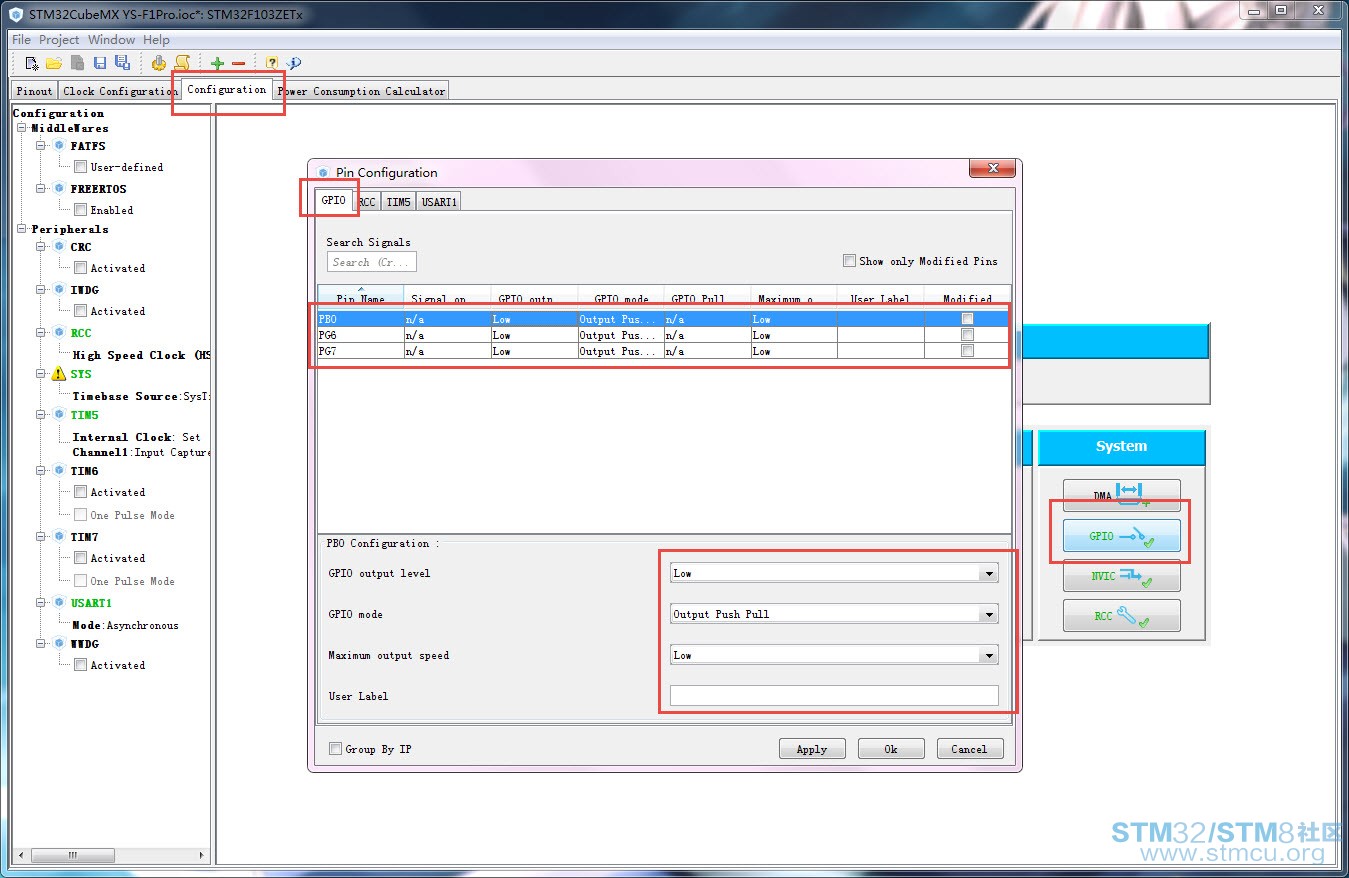Click the NVIC System button
This screenshot has width=1349, height=878.
pos(1121,576)
